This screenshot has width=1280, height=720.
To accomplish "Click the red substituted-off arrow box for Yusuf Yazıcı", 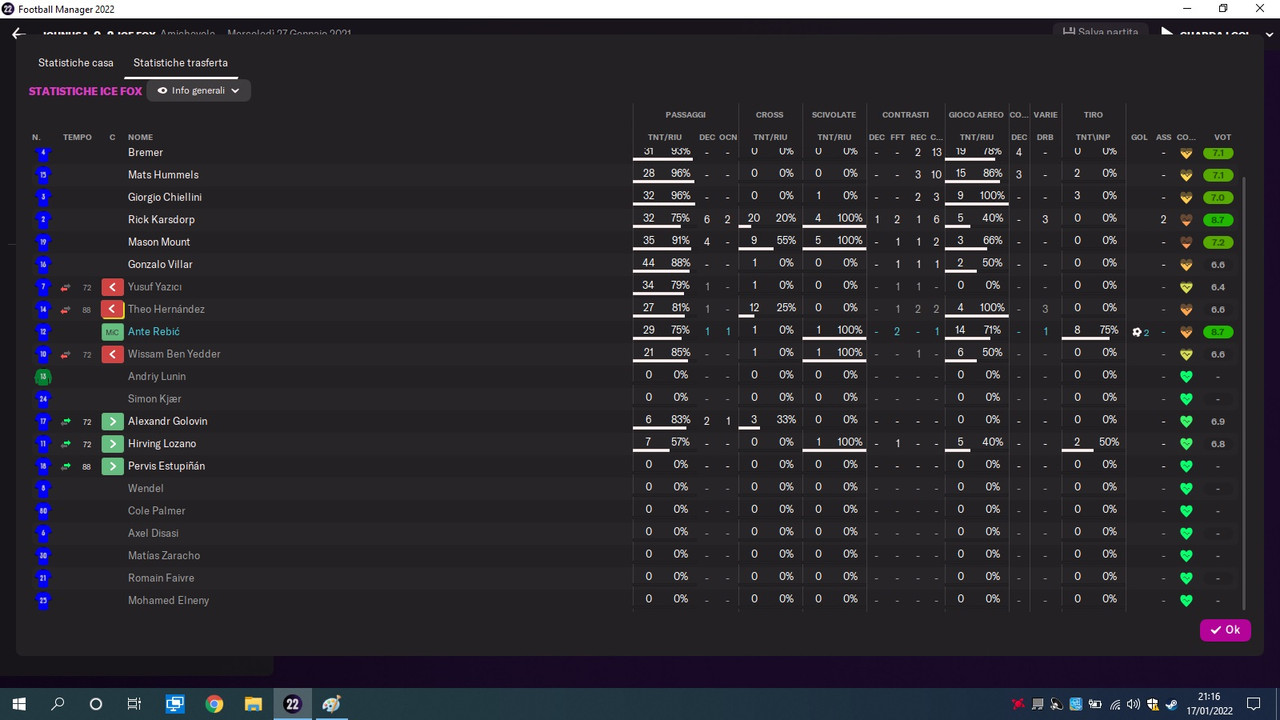I will point(112,287).
